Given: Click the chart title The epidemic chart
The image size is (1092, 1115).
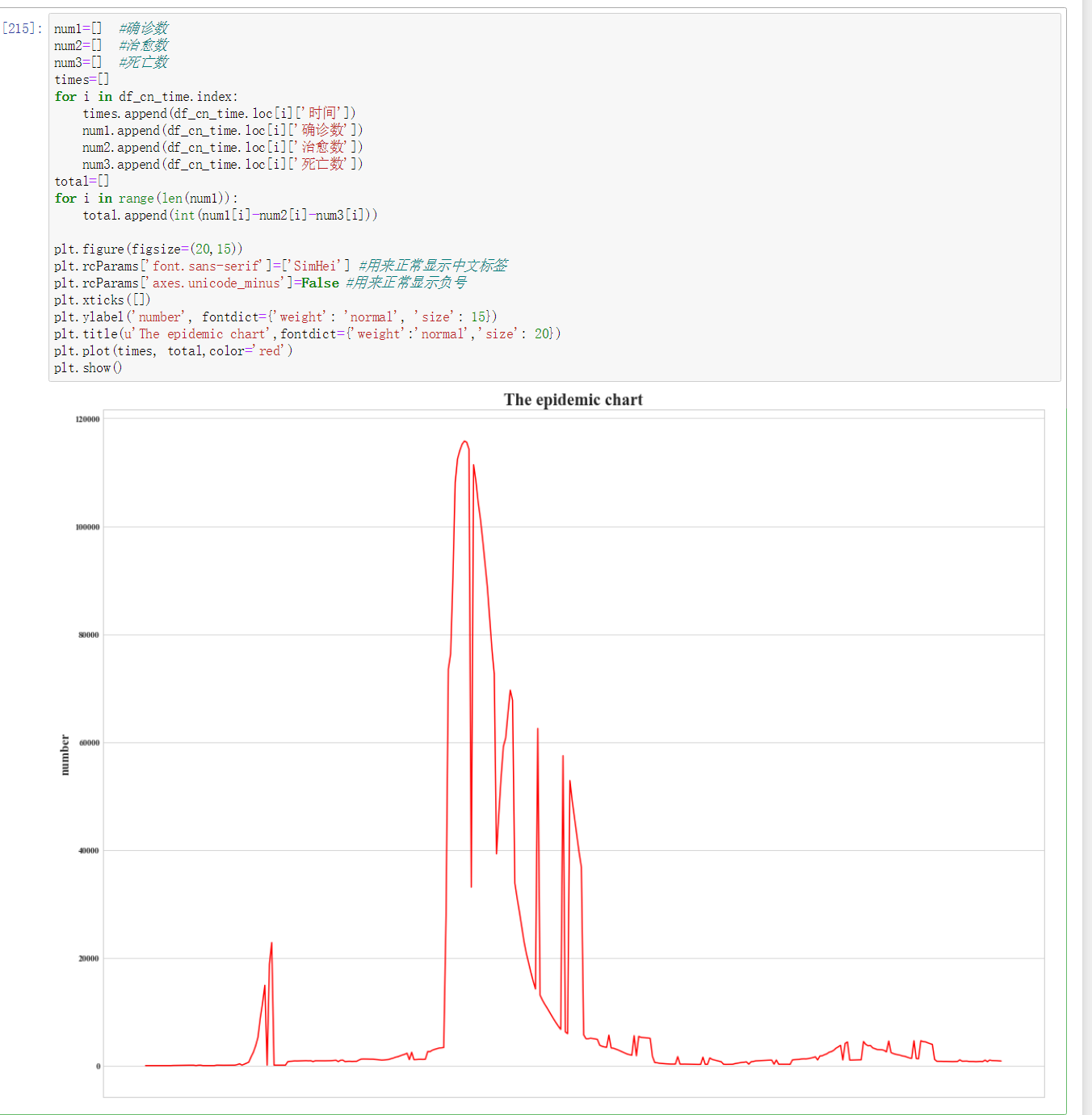Looking at the screenshot, I should click(x=573, y=400).
